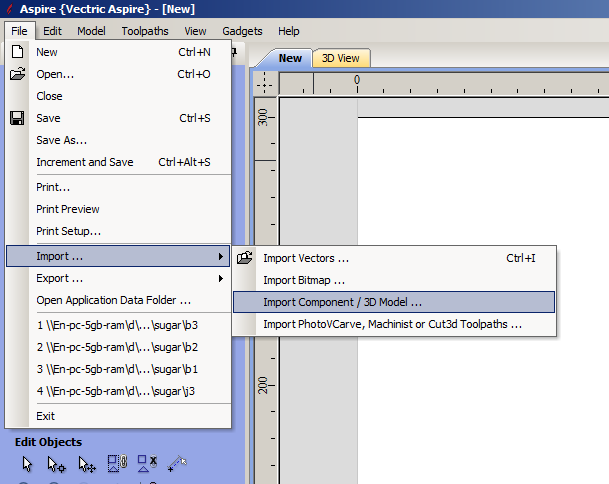Choose New from the File menu
609x484 pixels.
(118, 52)
